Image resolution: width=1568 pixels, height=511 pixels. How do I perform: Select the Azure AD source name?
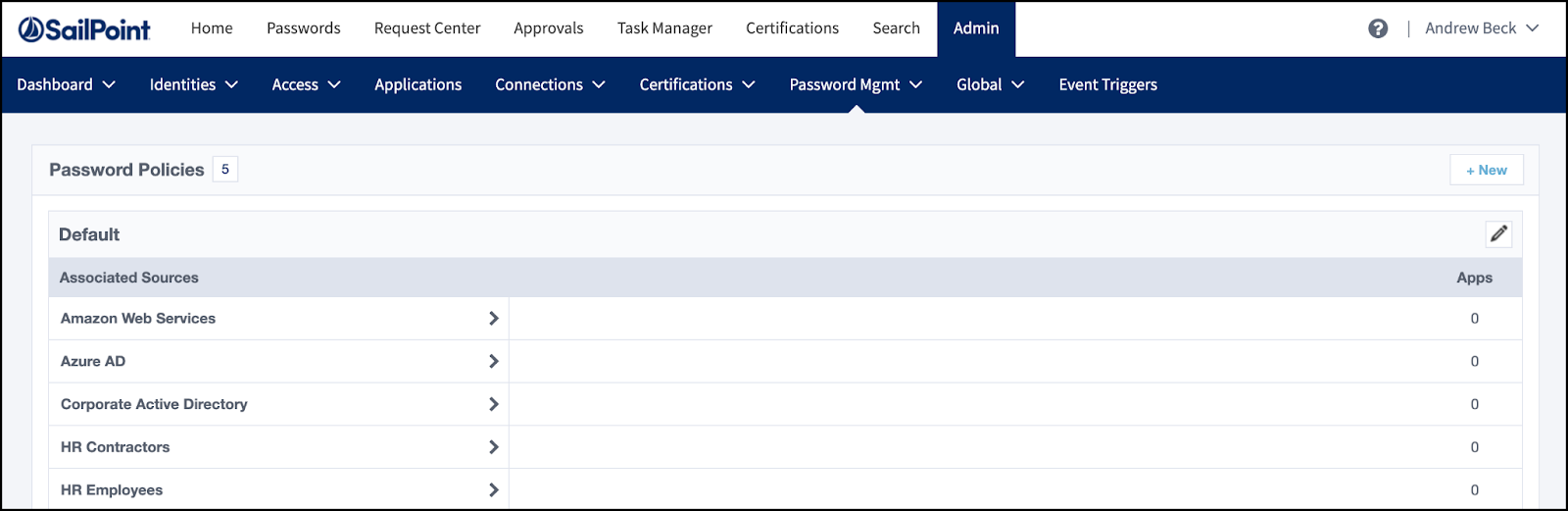click(93, 361)
